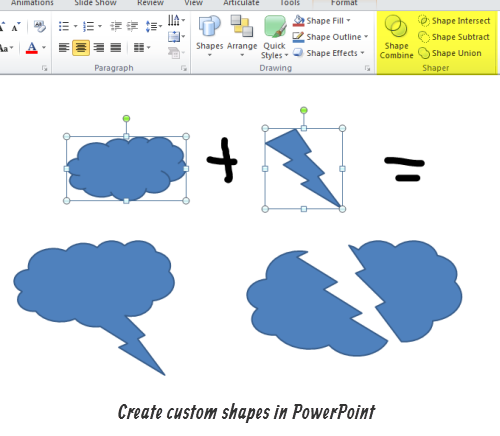Expand the columns dropdown arrow
The height and width of the screenshot is (436, 500).
pos(148,48)
